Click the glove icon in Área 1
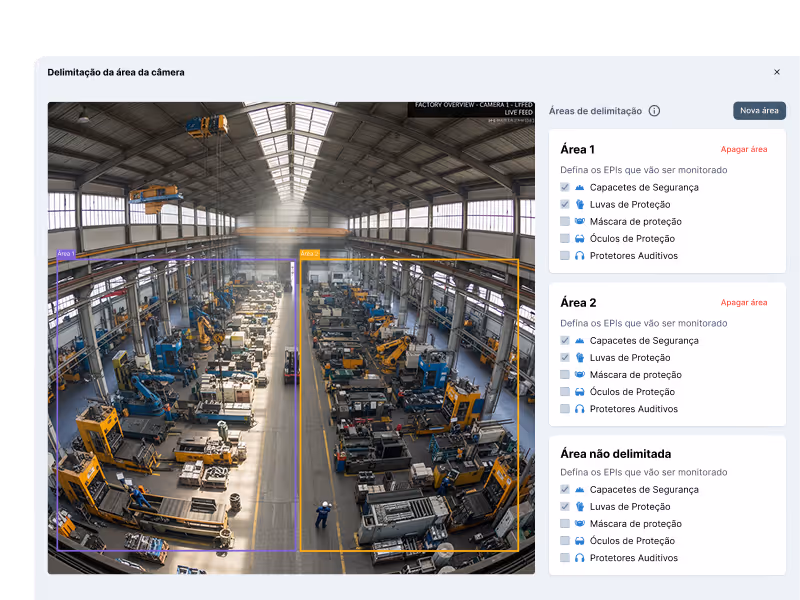 click(x=580, y=204)
